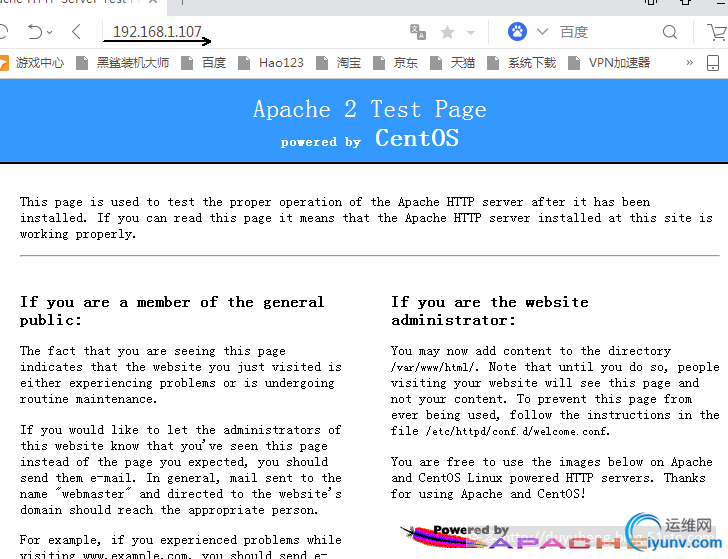
Task: Bookmark page with the star icon
Action: pos(448,32)
